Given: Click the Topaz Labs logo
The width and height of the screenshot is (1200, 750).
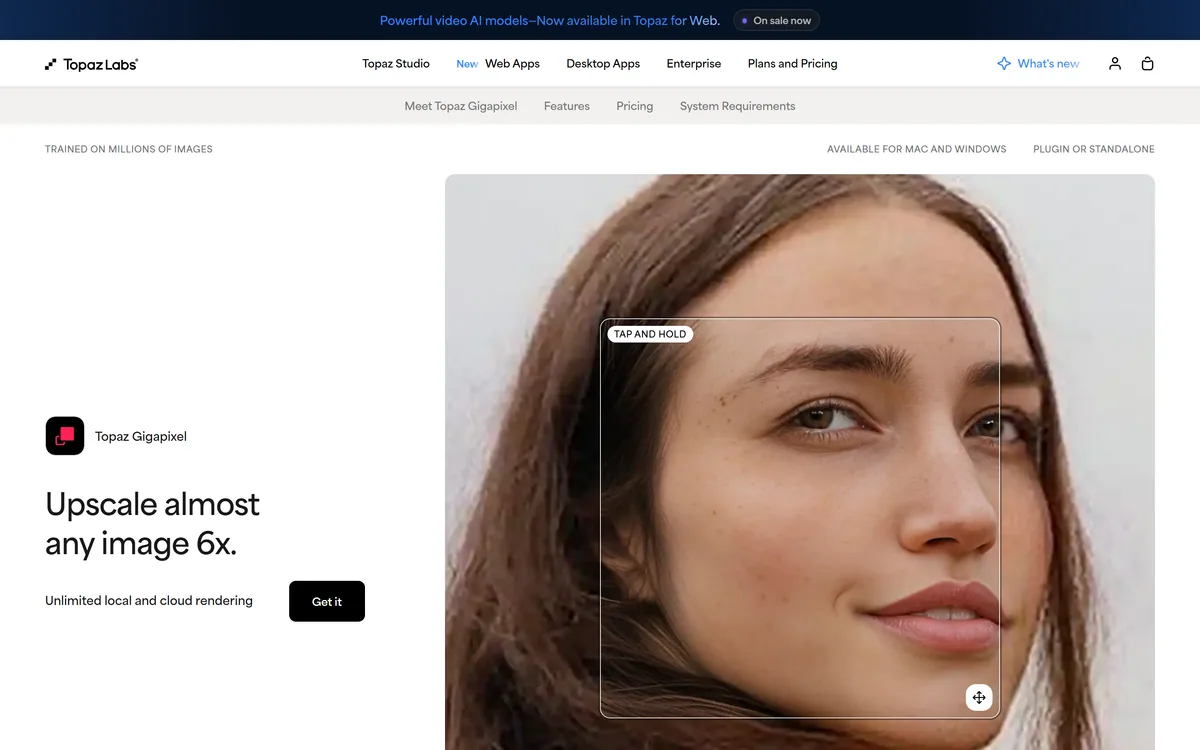Looking at the screenshot, I should [91, 64].
